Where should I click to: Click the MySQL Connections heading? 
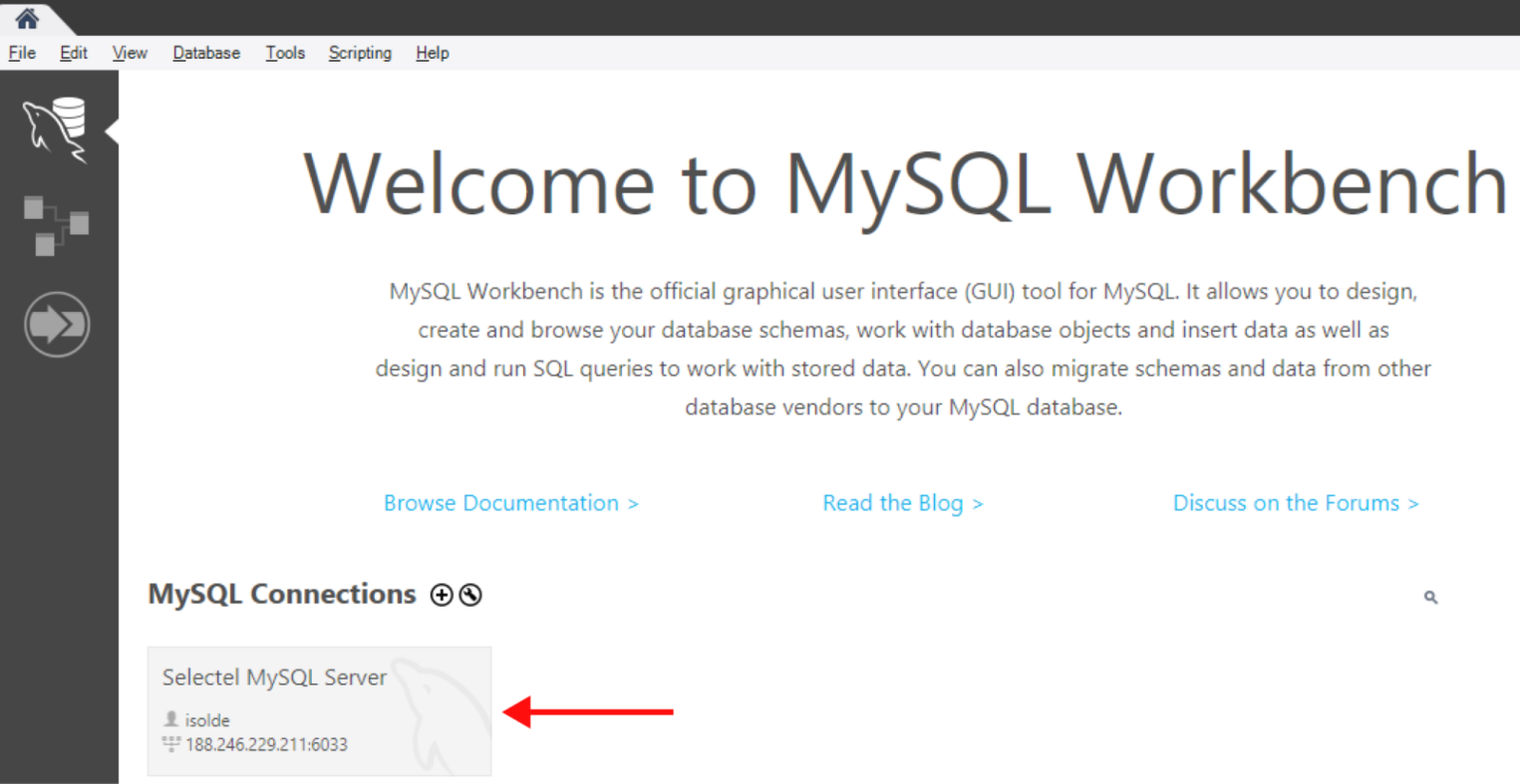tap(282, 594)
